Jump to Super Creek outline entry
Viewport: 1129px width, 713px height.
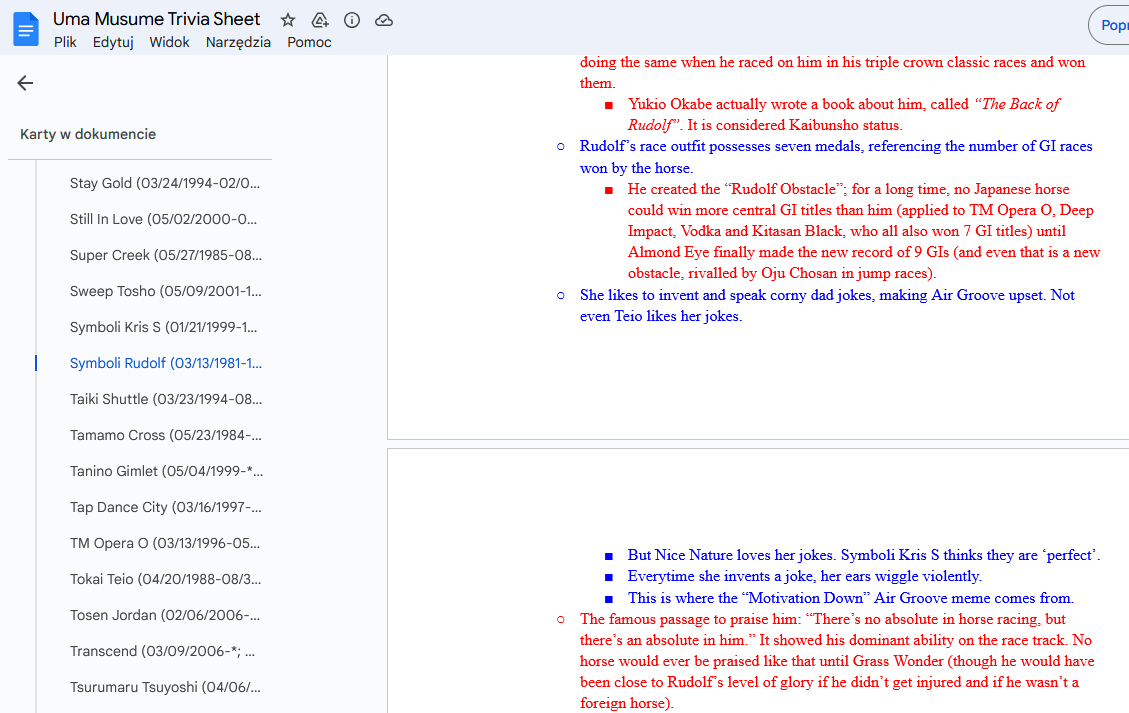[166, 255]
